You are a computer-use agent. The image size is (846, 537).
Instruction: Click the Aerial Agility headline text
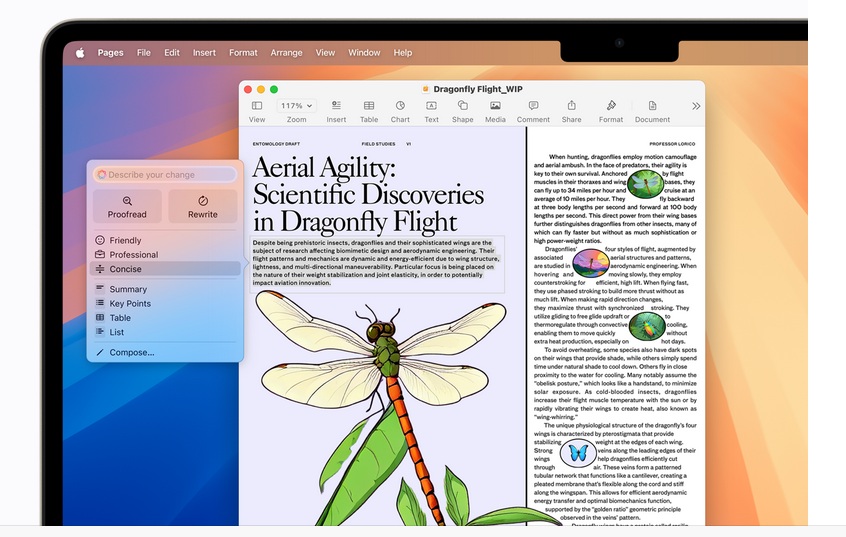pyautogui.click(x=368, y=194)
